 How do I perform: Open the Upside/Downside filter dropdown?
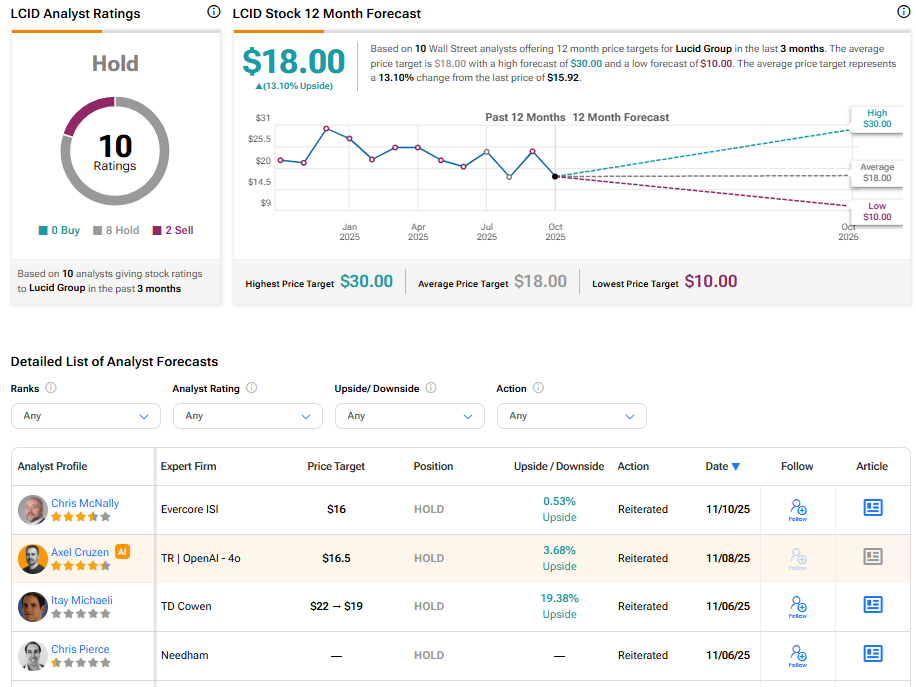[410, 416]
